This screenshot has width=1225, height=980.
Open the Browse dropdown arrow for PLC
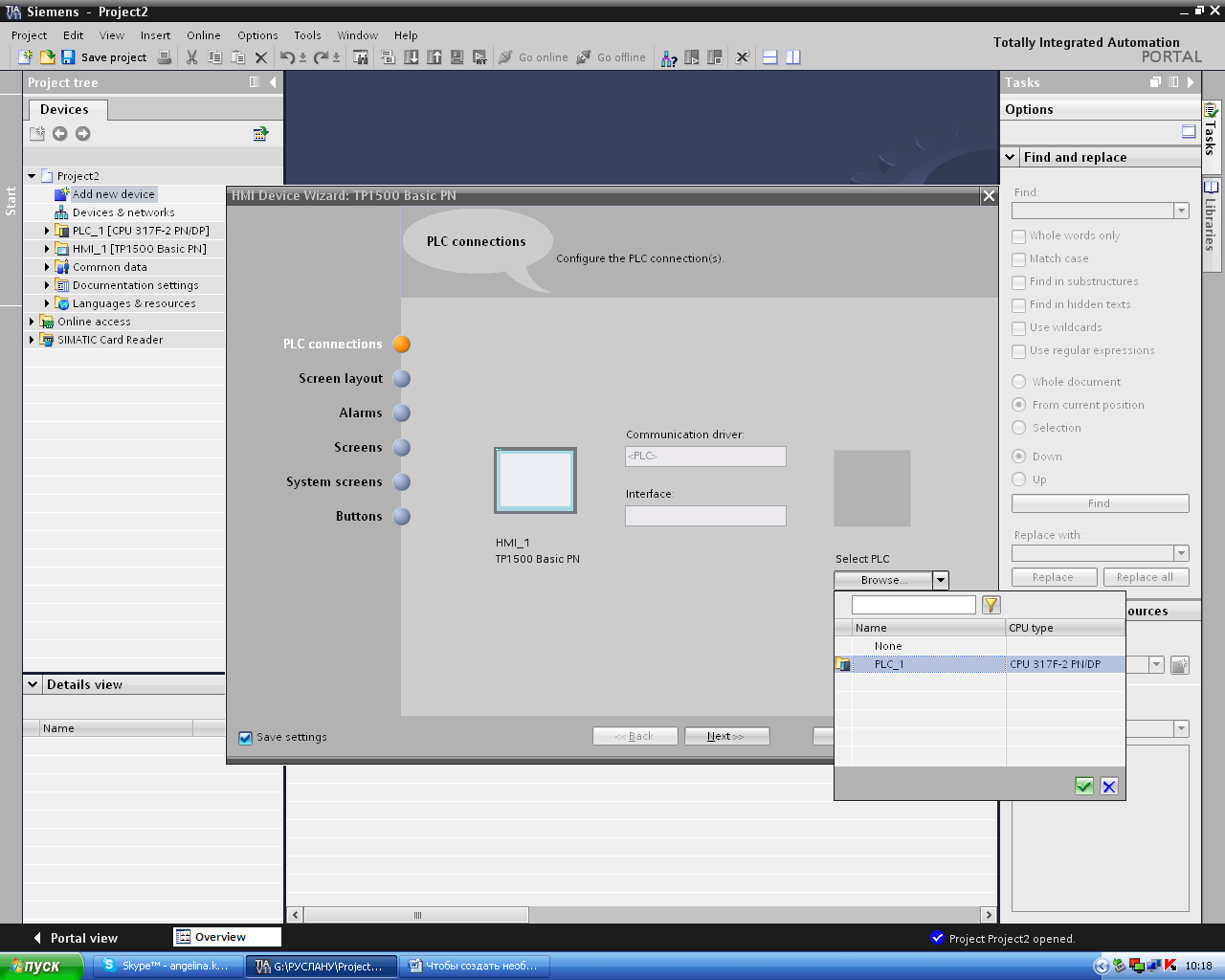tap(941, 580)
